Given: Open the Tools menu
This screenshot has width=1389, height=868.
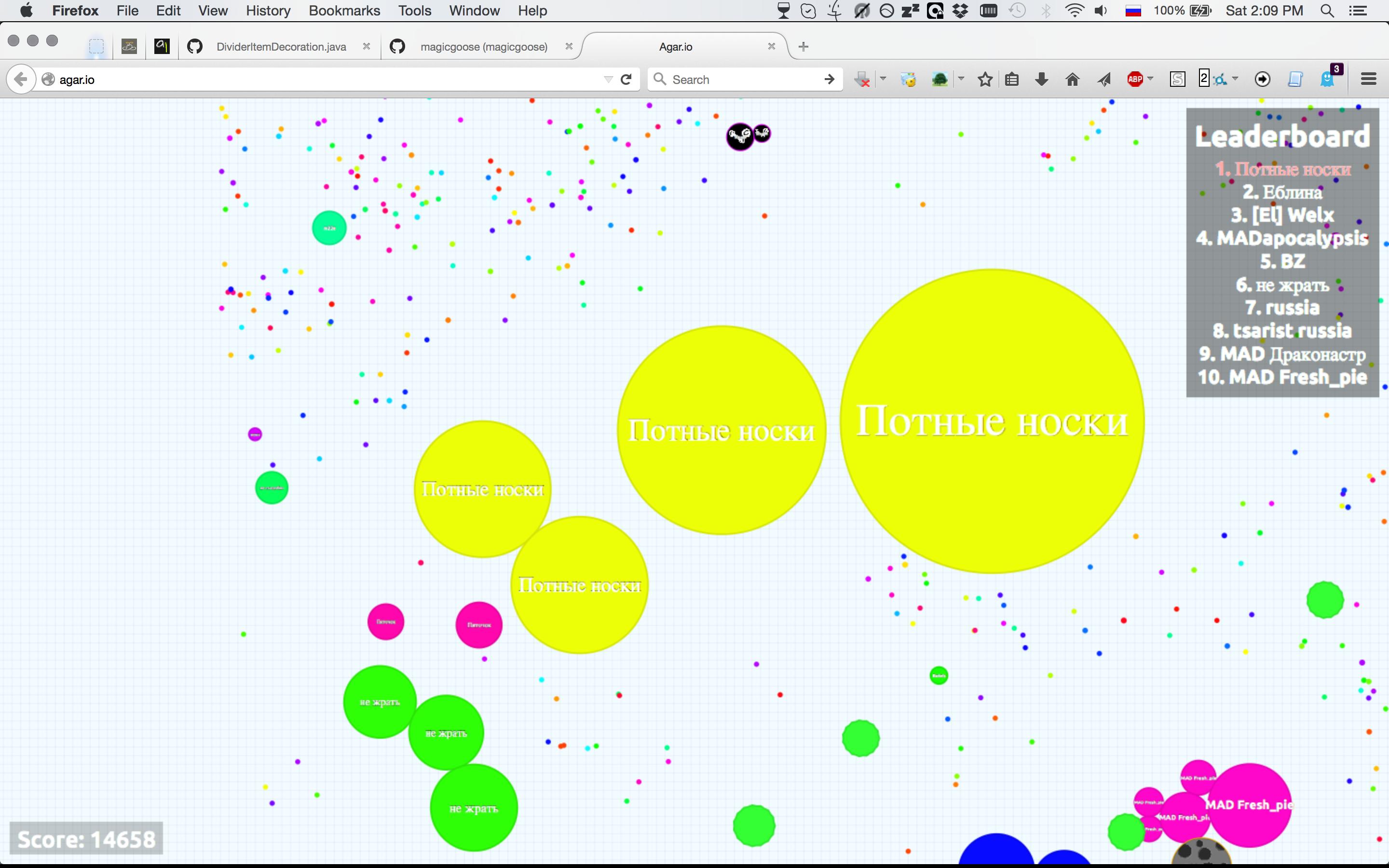Looking at the screenshot, I should point(414,10).
